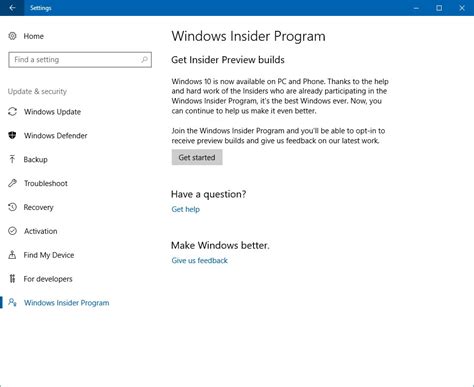Click the Give us feedback link

point(199,260)
